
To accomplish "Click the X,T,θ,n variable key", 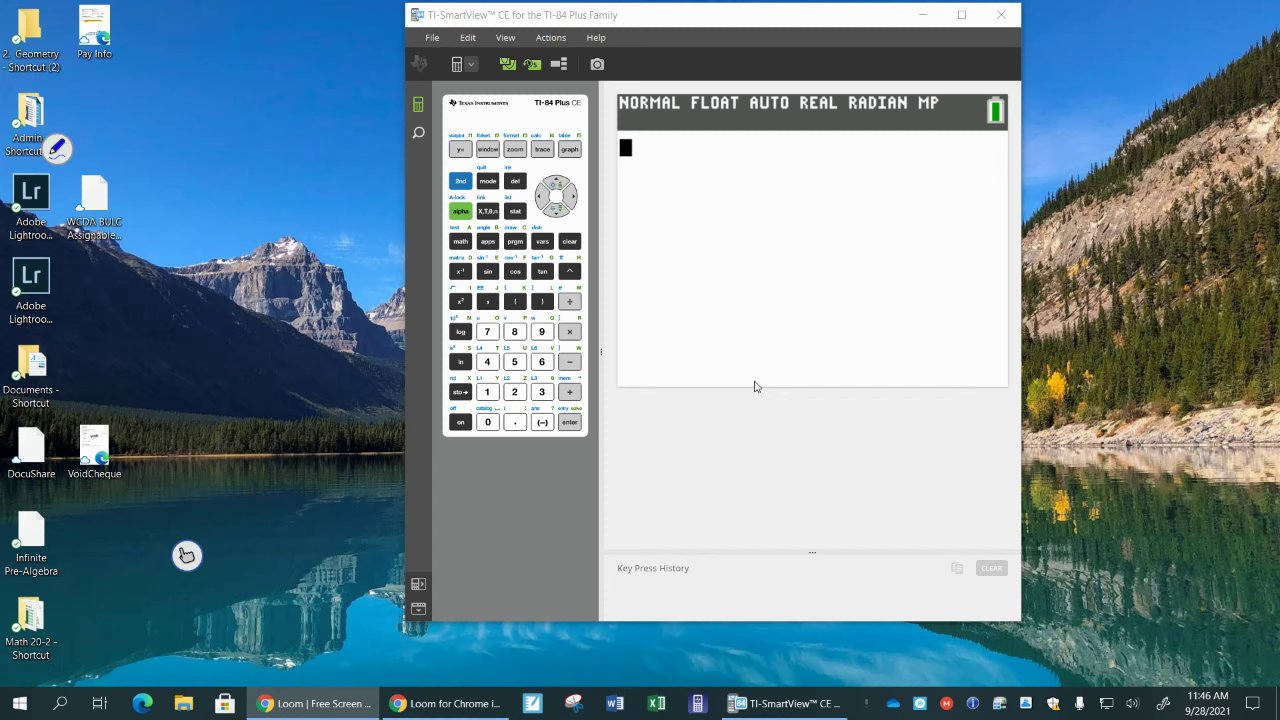I will (487, 211).
